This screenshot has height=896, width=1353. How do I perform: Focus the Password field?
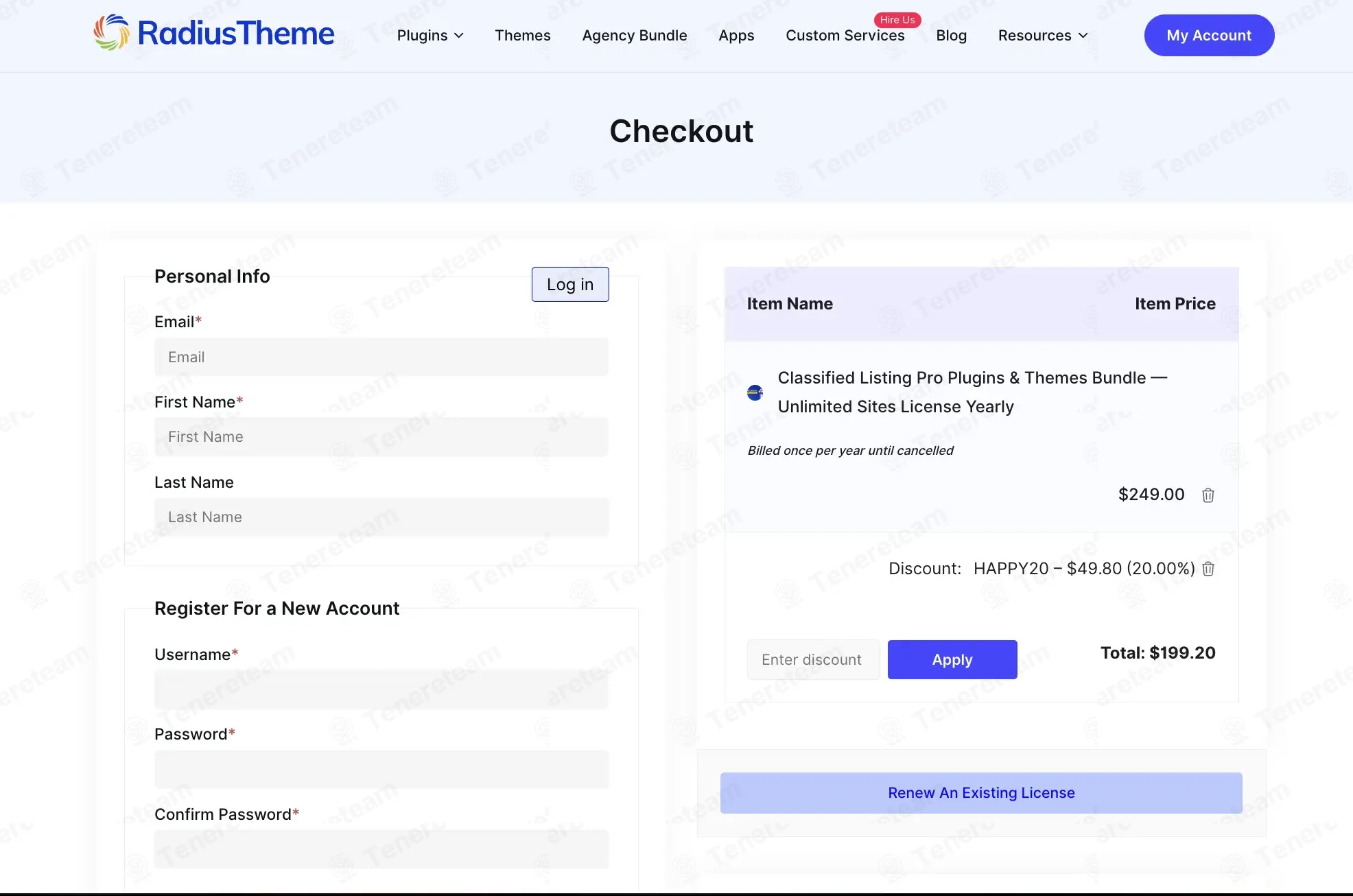coord(381,769)
